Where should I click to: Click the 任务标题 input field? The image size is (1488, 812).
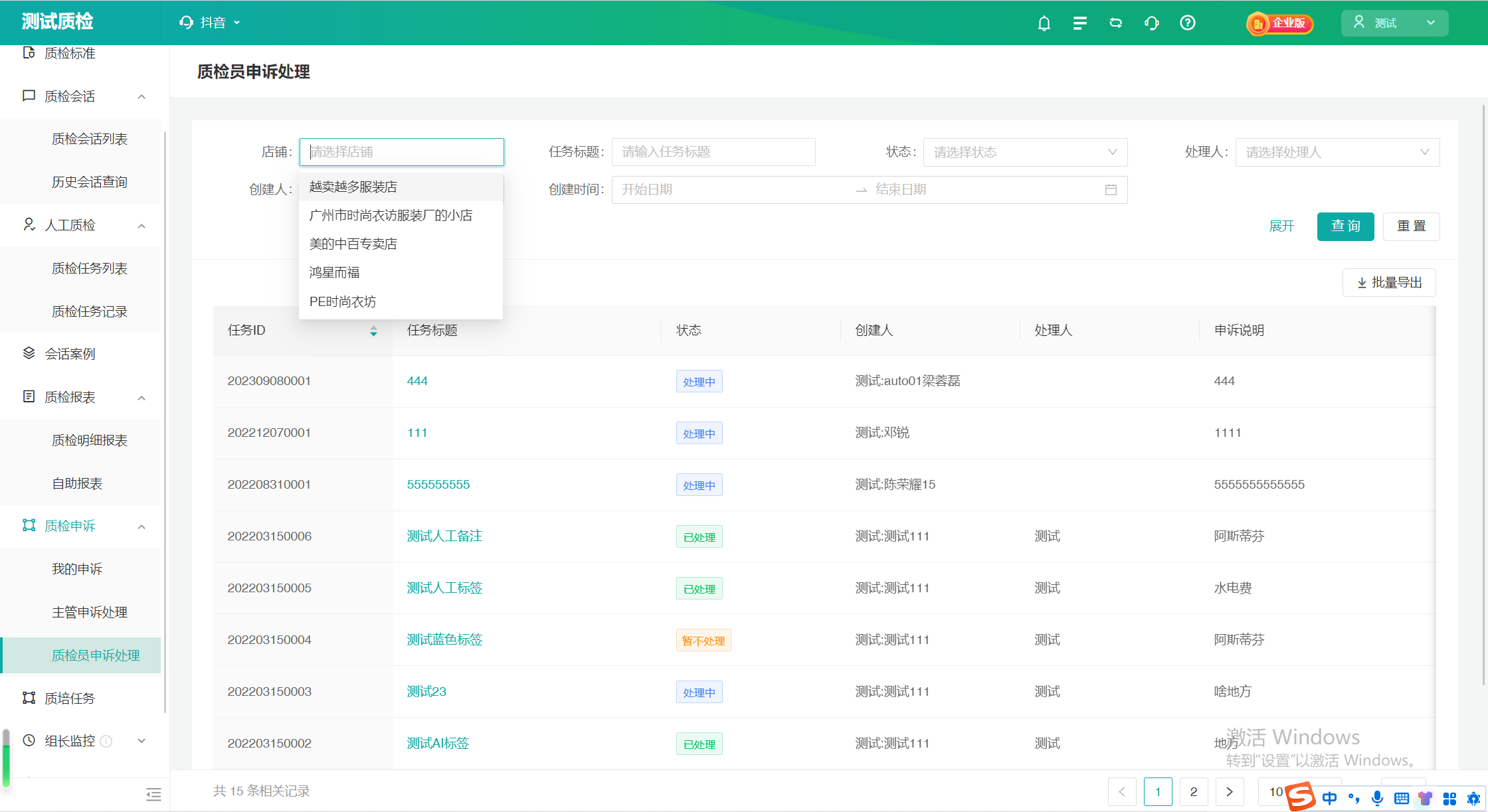(x=713, y=152)
